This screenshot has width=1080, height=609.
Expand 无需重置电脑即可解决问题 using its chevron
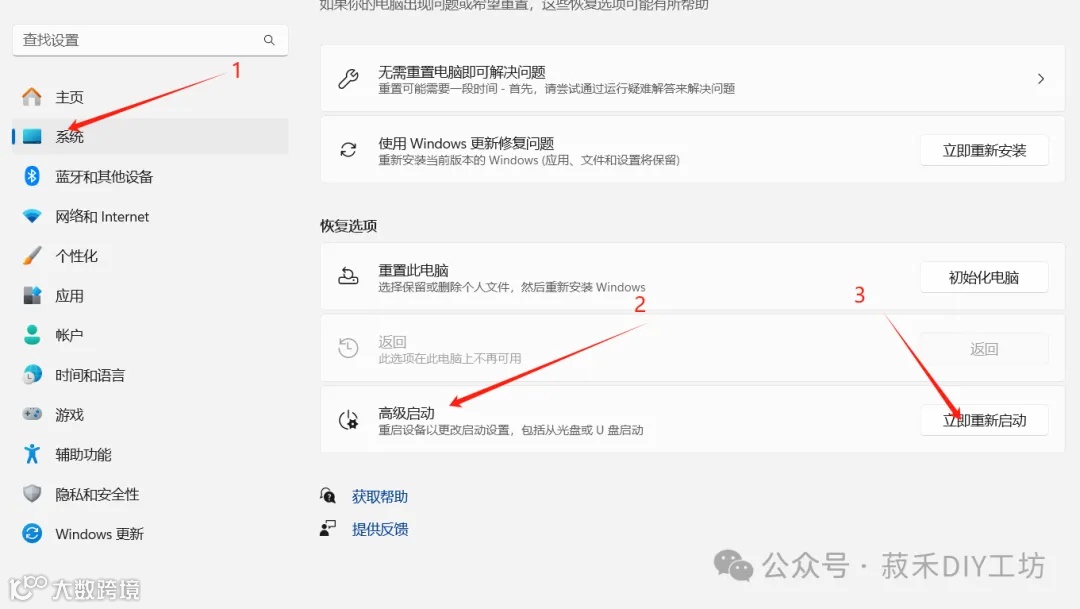[x=1041, y=78]
